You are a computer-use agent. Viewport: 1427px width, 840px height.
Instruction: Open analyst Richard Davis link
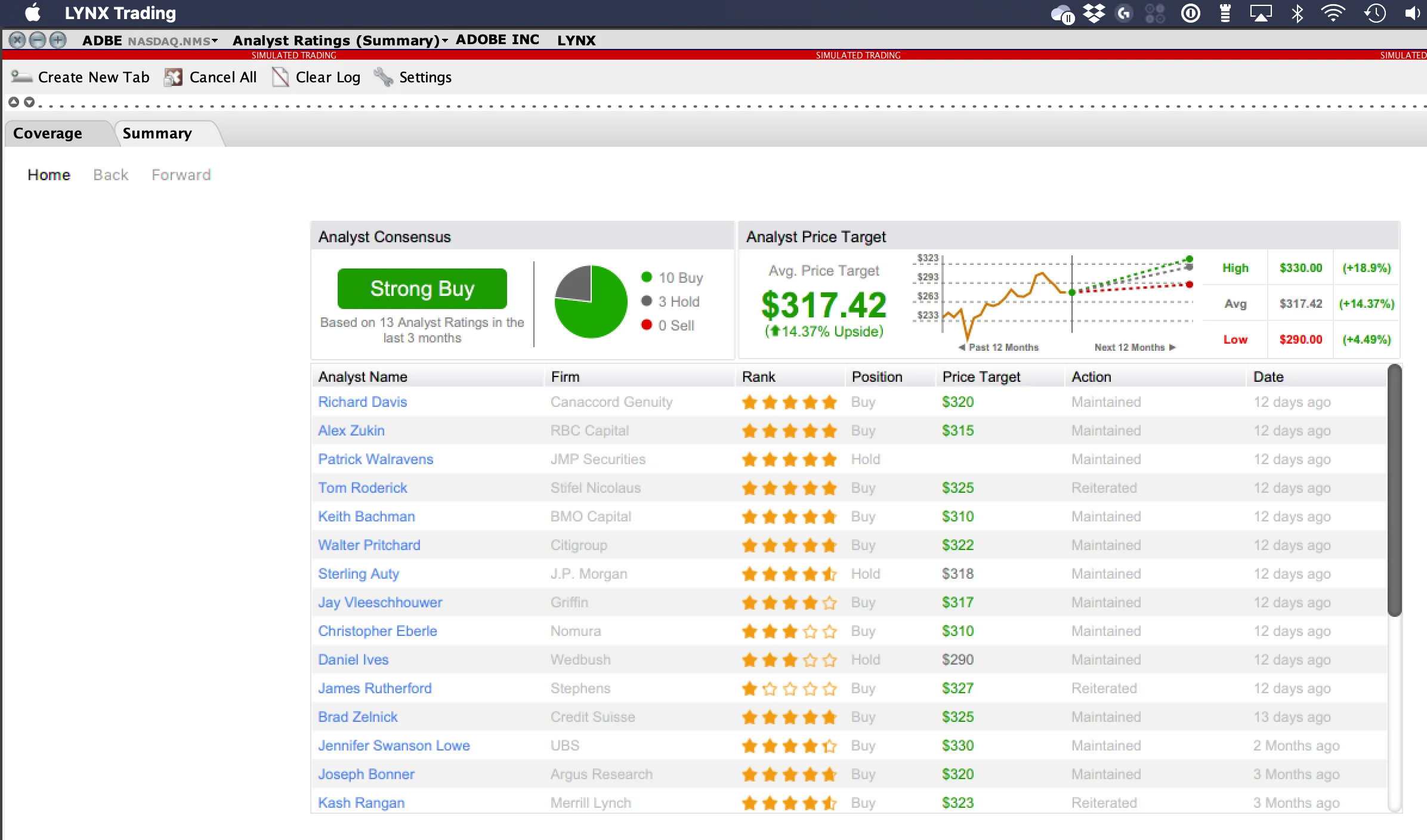point(362,402)
